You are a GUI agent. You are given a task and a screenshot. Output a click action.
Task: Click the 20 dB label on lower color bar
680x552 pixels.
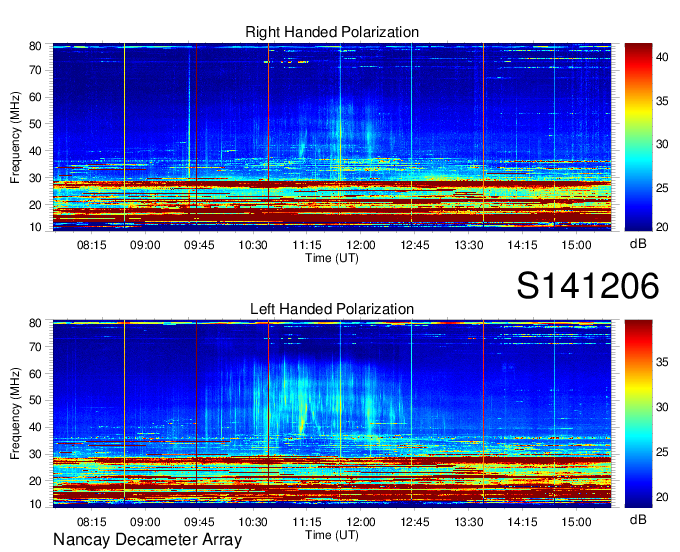(662, 497)
